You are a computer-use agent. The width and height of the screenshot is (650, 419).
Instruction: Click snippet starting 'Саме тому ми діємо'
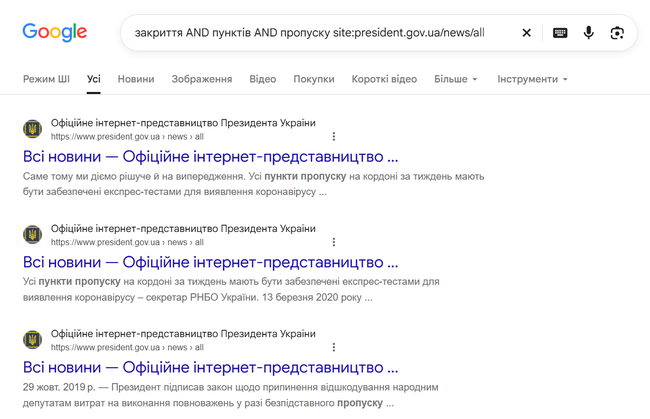[x=254, y=184]
